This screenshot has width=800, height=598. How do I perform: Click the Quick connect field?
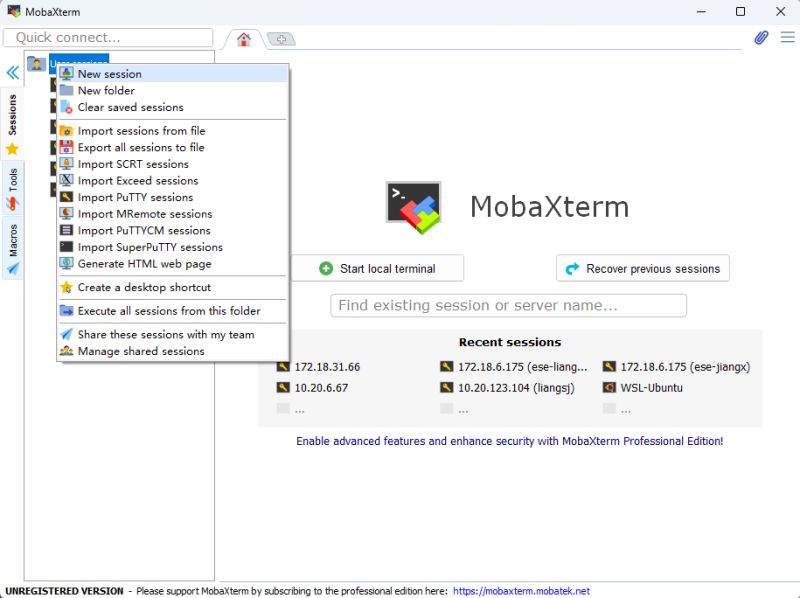108,38
